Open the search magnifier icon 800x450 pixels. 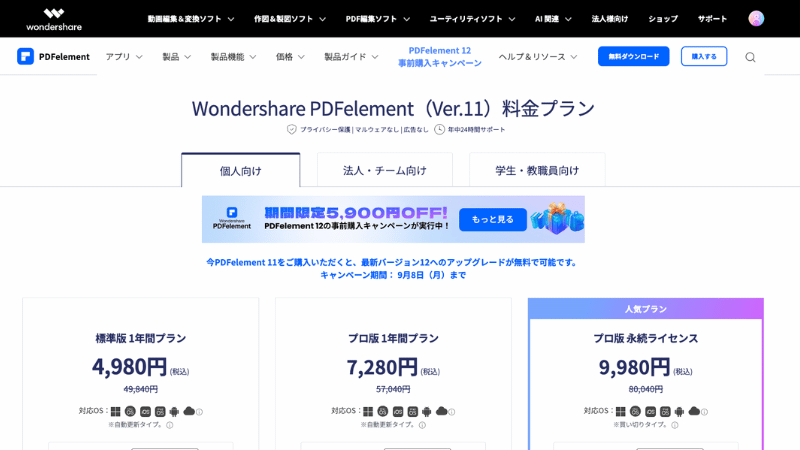[x=750, y=57]
